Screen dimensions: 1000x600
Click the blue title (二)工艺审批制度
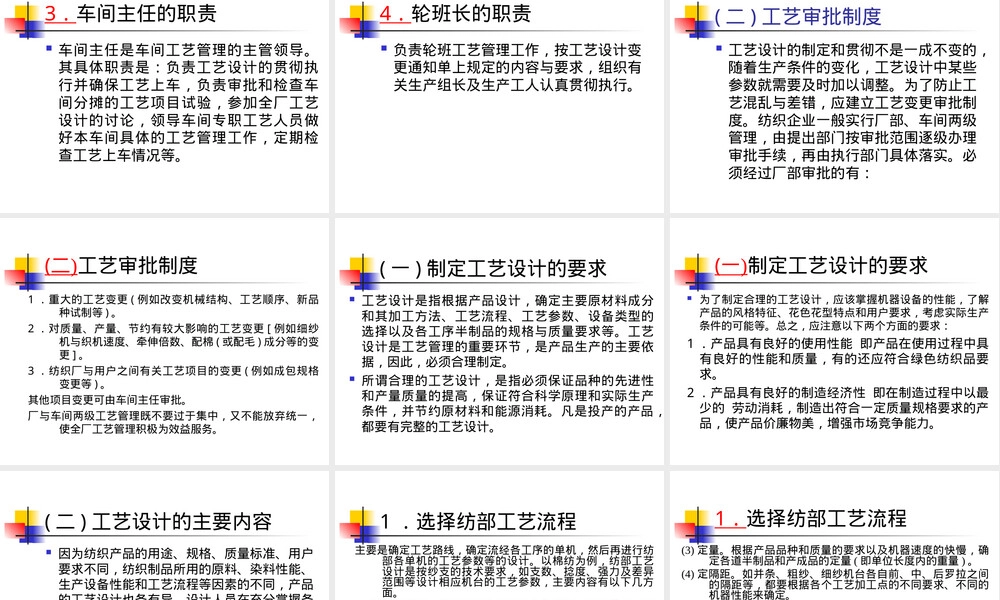point(797,16)
